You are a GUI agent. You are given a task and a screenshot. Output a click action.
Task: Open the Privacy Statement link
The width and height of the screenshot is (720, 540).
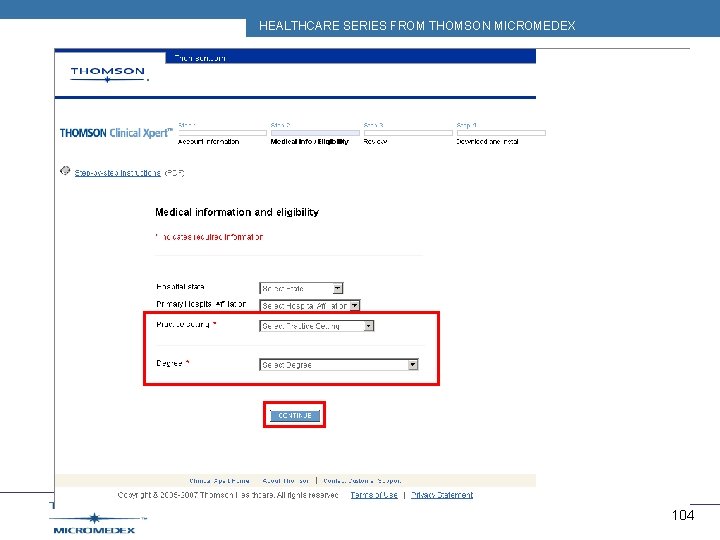[x=442, y=495]
